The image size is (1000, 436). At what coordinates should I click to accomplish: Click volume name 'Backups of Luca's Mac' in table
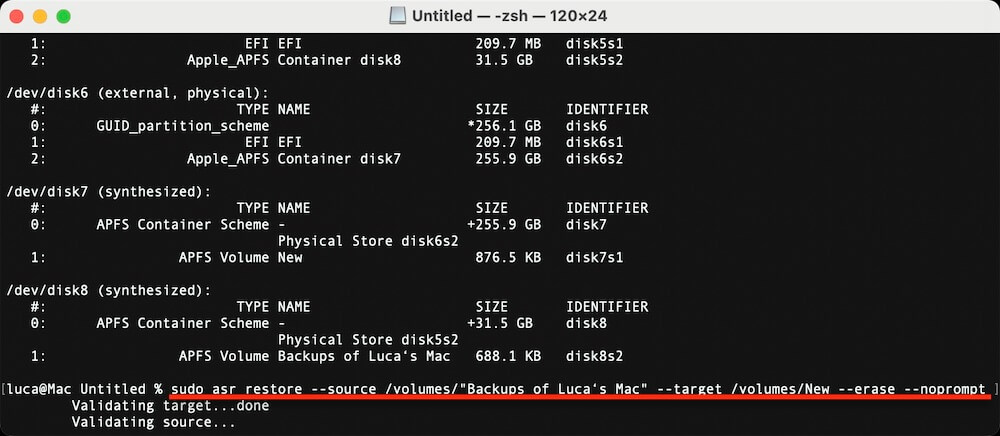coord(364,356)
